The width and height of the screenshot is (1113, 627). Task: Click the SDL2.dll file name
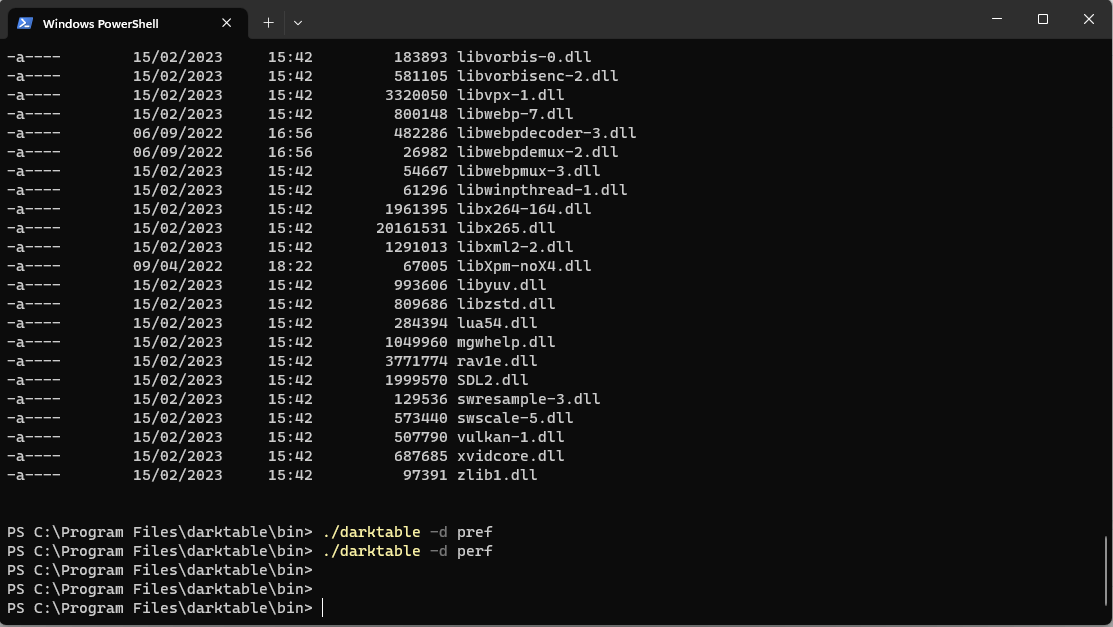point(493,380)
